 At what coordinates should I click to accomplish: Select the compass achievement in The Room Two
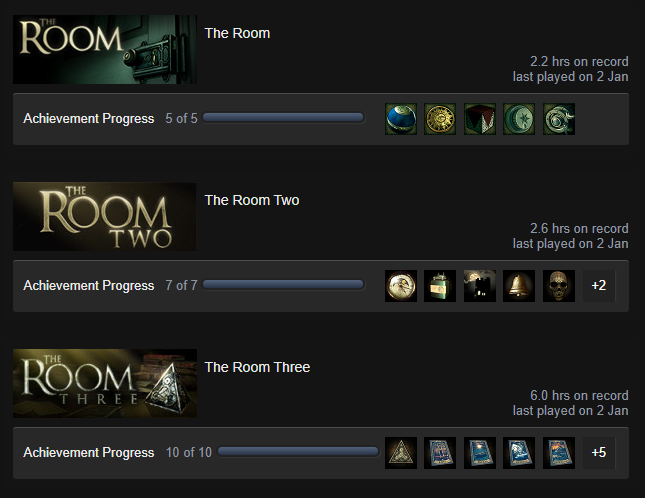point(401,286)
